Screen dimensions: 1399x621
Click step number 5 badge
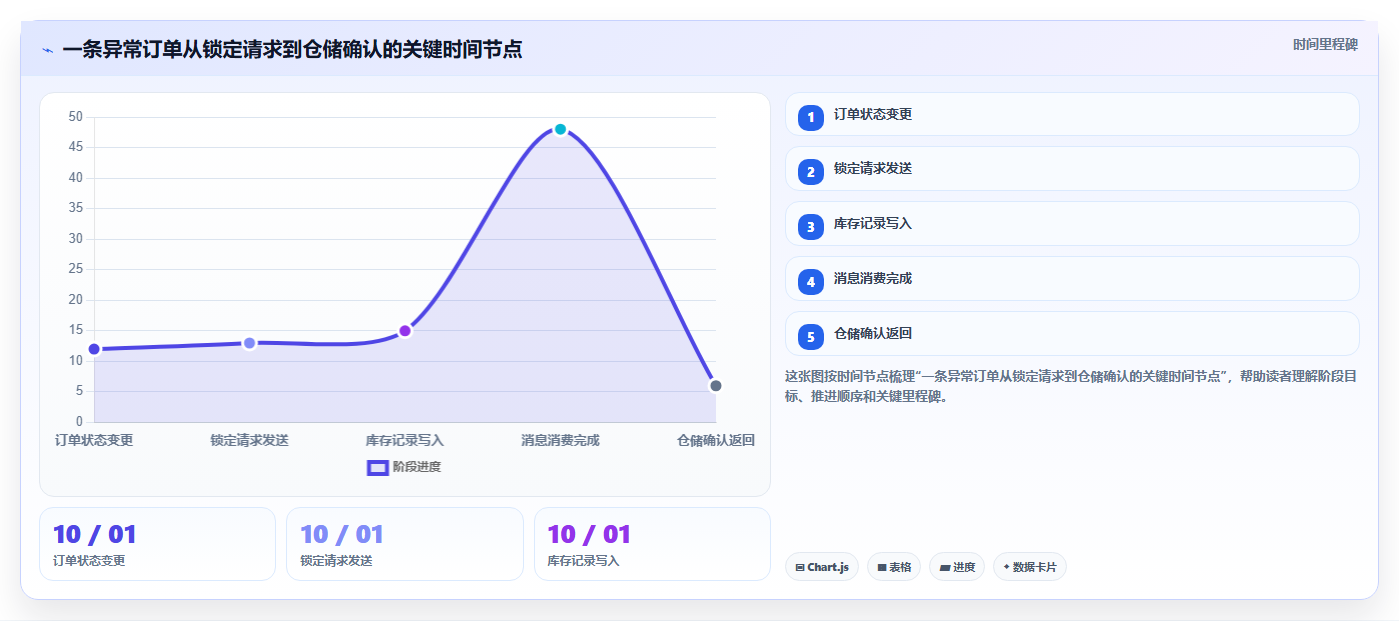(811, 337)
